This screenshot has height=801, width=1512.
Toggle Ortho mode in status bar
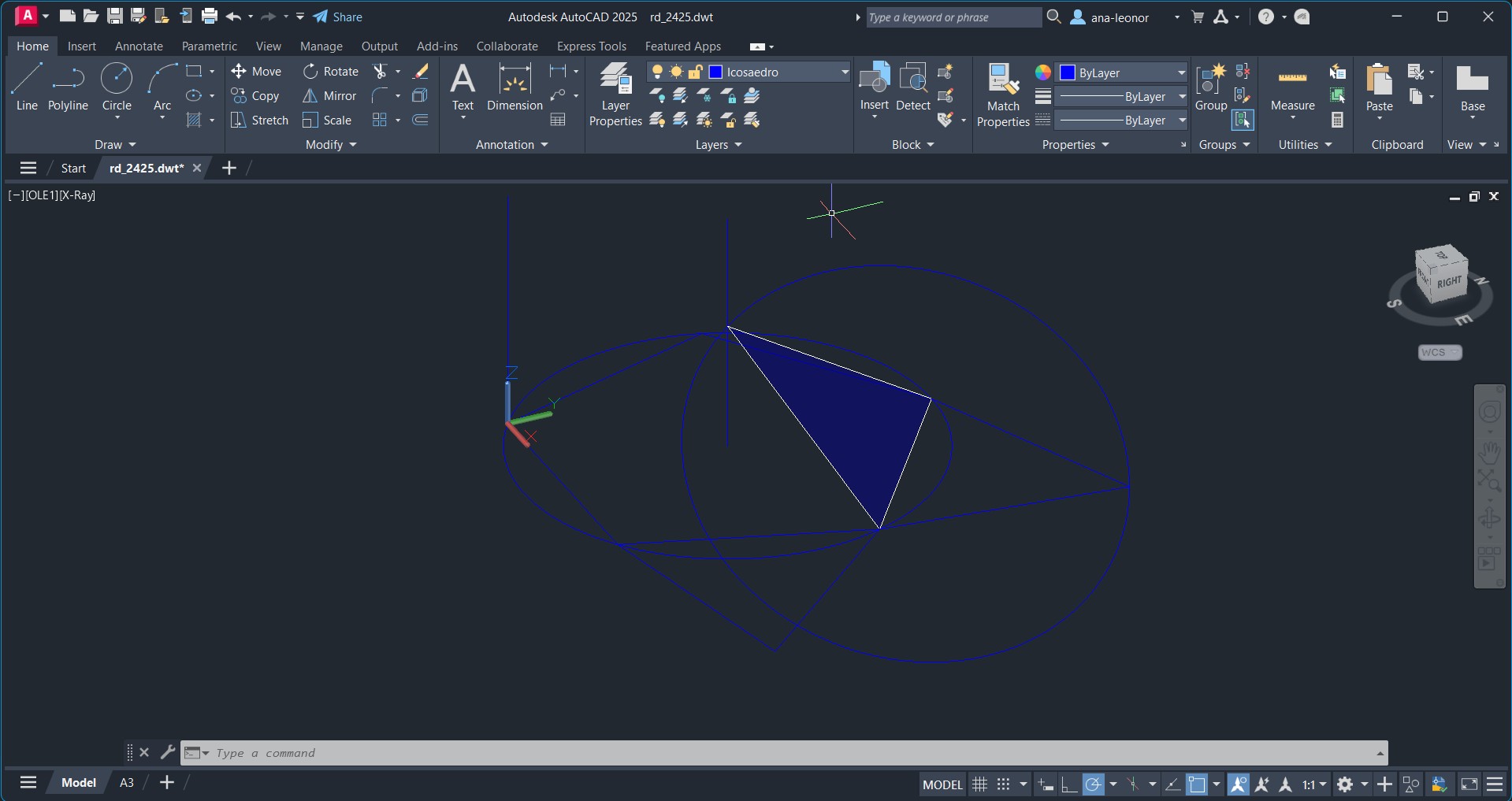pyautogui.click(x=1068, y=784)
